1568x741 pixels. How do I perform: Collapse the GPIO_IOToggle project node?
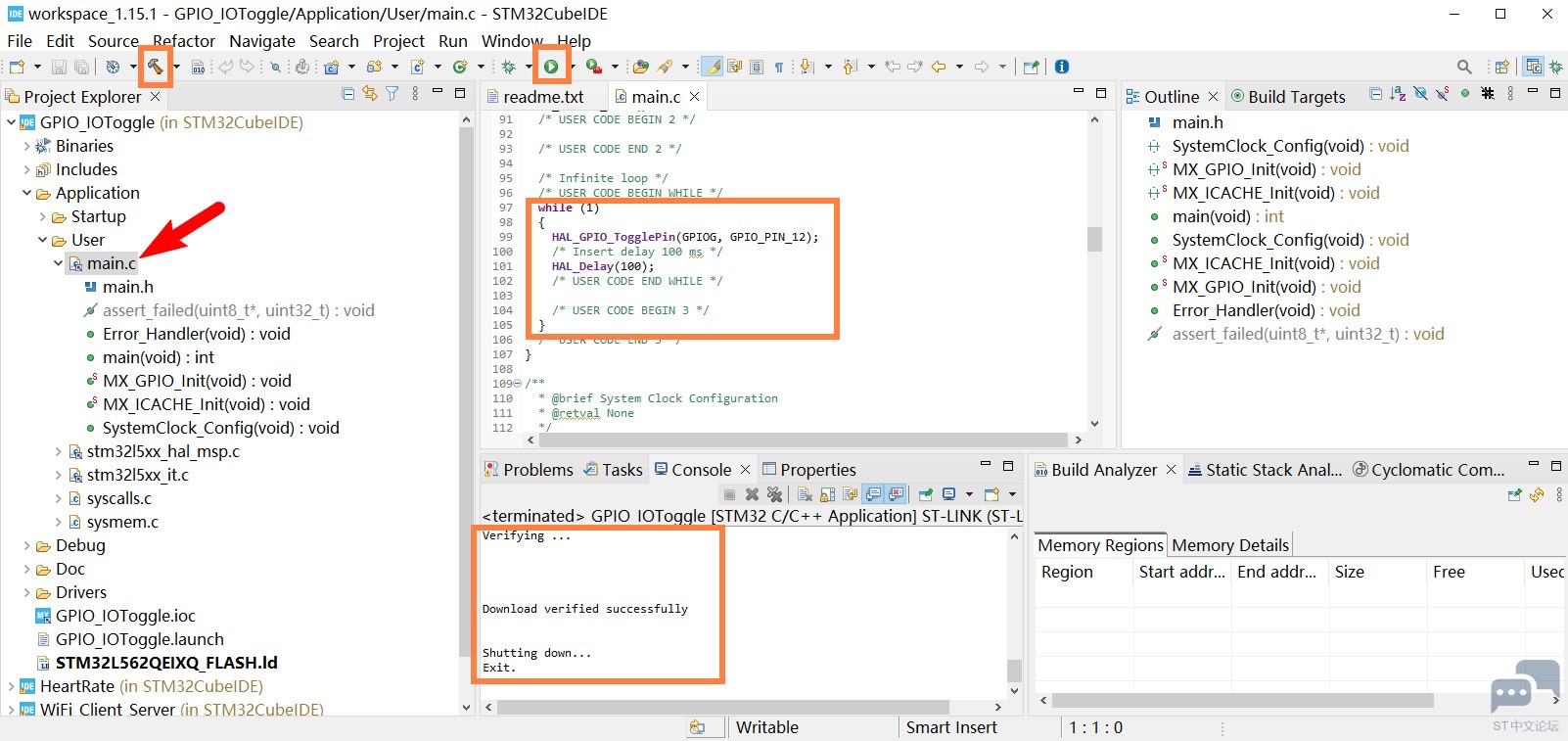coord(11,122)
